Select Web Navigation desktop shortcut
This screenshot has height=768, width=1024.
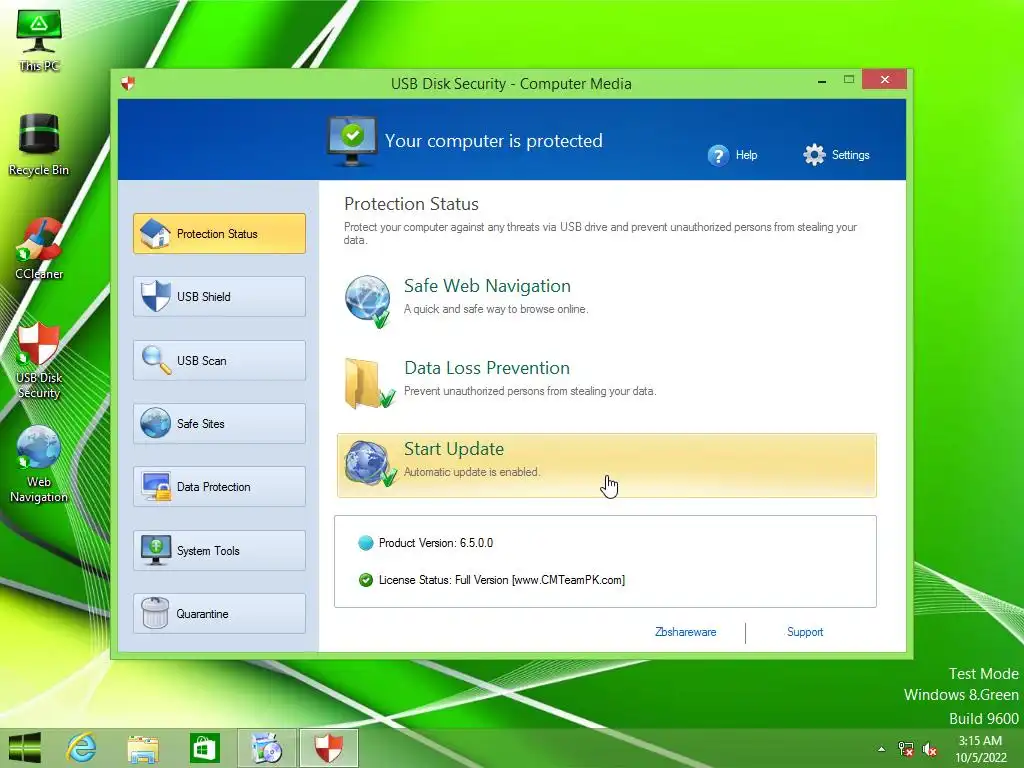point(39,464)
